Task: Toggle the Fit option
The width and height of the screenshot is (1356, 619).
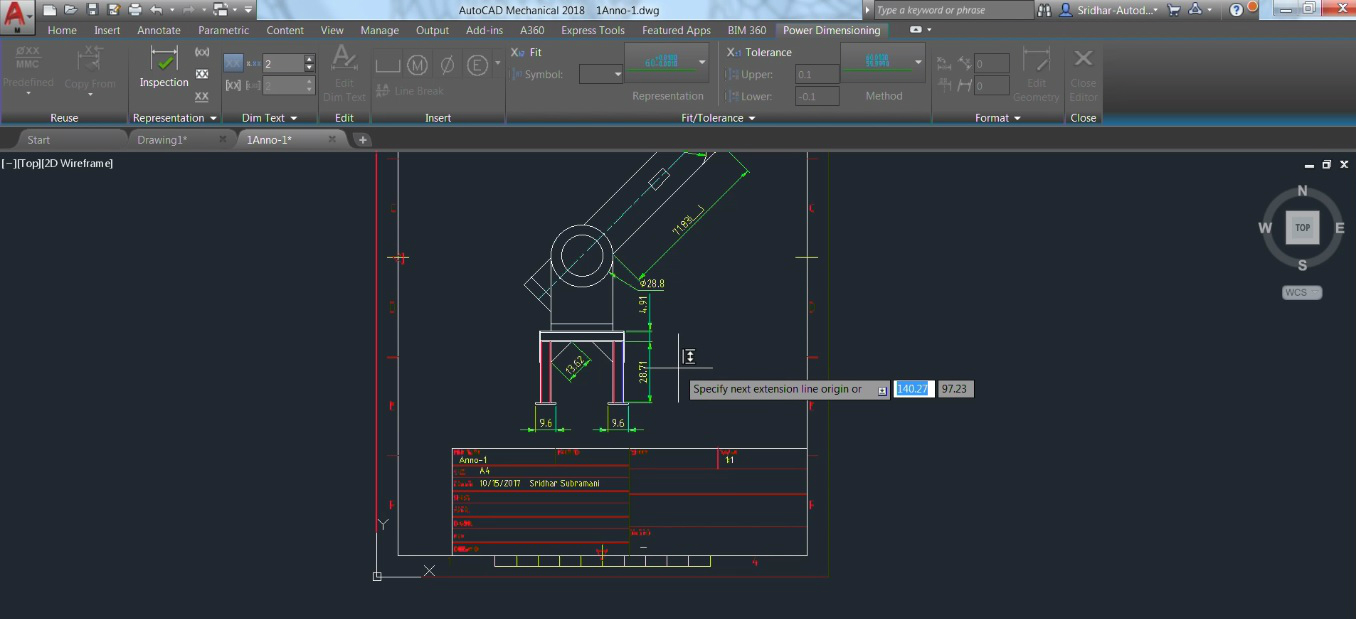Action: click(528, 52)
